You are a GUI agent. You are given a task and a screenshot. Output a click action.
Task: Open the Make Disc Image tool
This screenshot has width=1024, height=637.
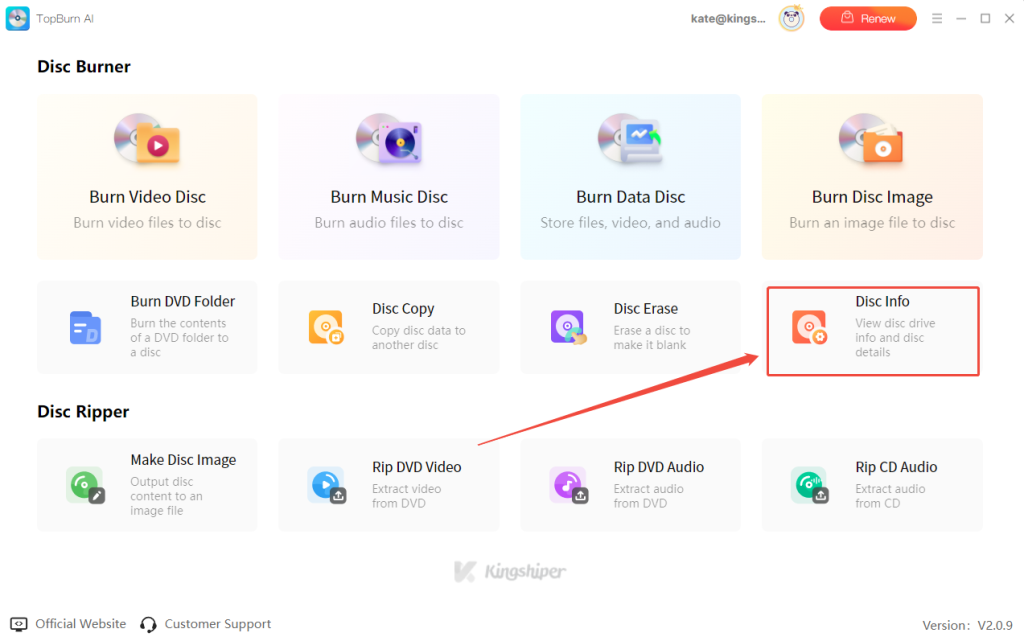coord(147,485)
